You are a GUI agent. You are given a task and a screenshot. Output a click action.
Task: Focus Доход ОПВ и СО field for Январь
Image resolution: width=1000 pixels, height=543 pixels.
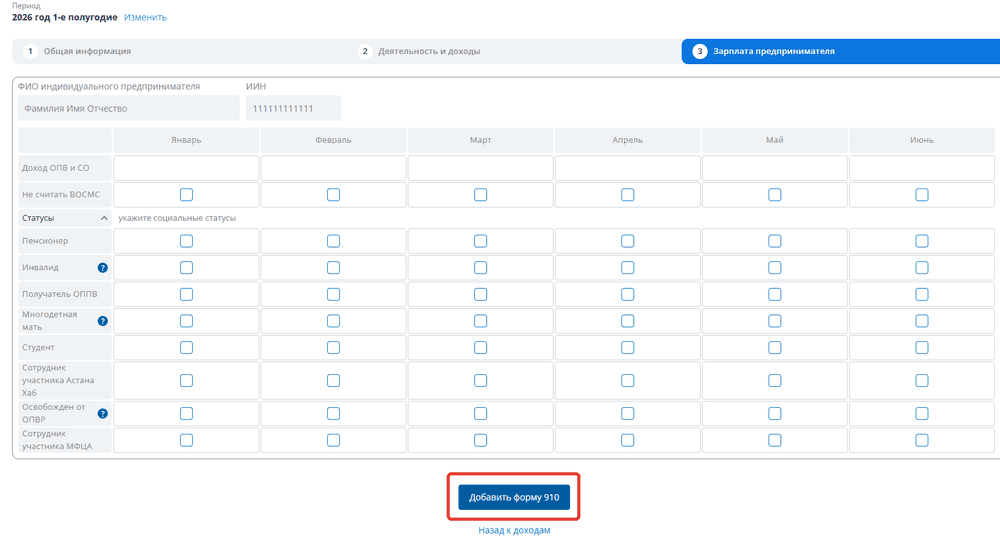click(186, 168)
